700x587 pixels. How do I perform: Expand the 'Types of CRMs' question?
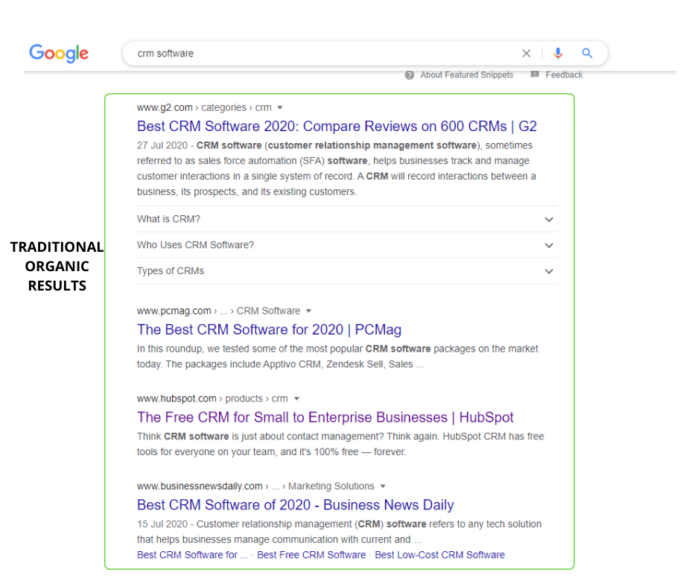pyautogui.click(x=347, y=271)
